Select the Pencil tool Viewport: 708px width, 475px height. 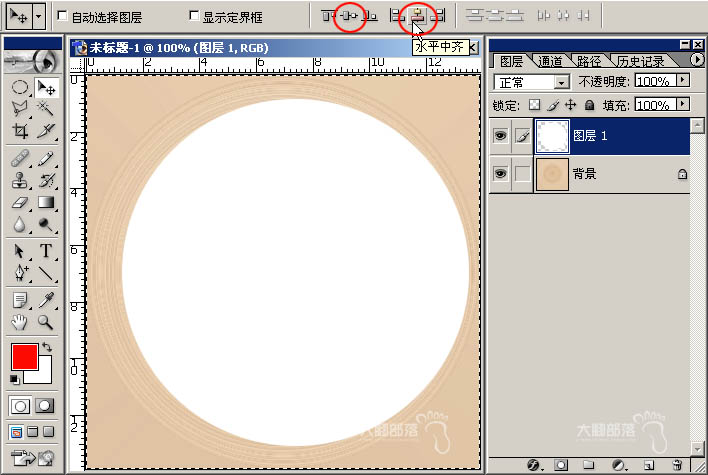coord(46,159)
